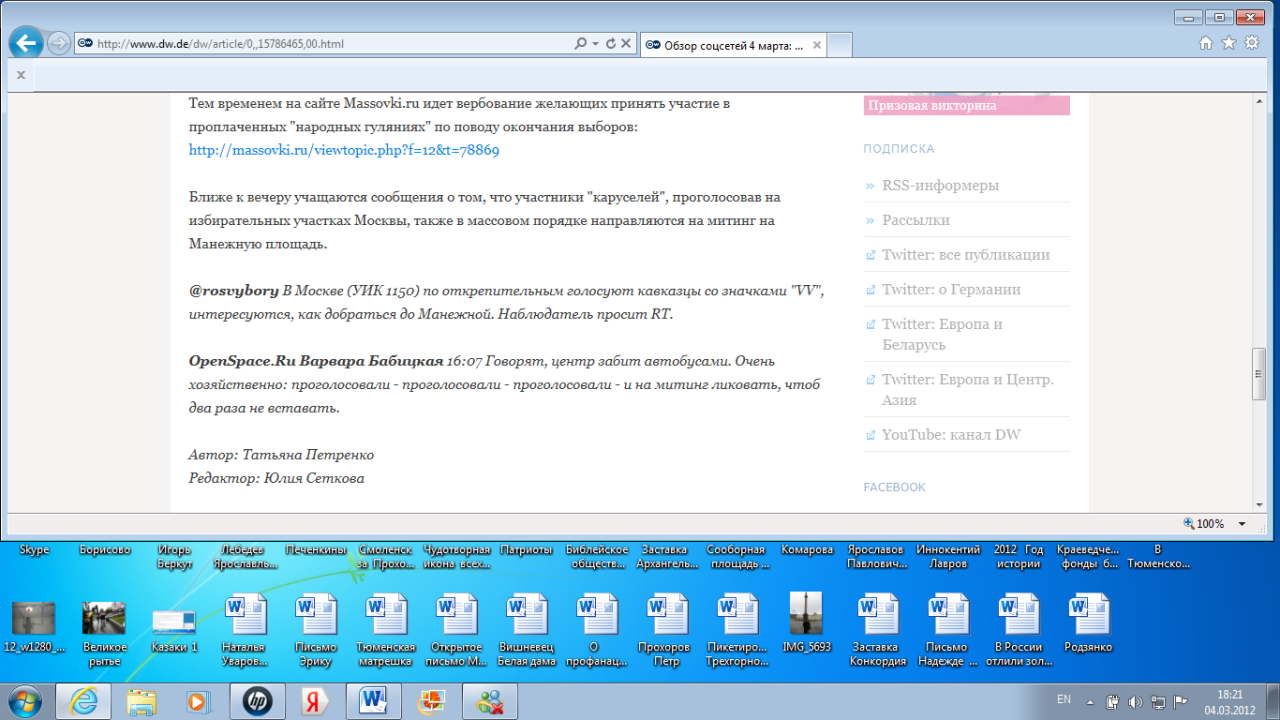Open the volume speaker tray icon
The image size is (1280, 720).
coord(1135,701)
